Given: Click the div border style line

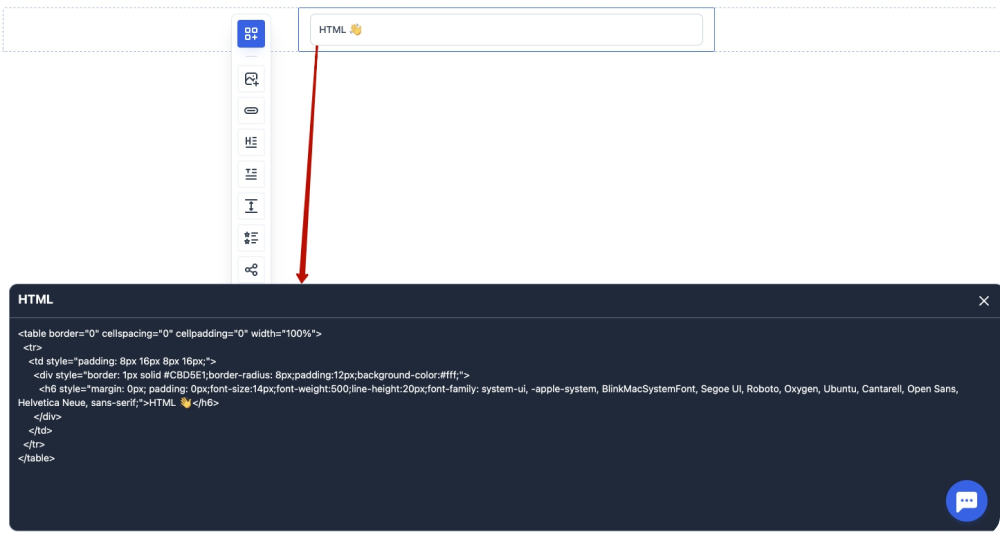Looking at the screenshot, I should point(251,375).
